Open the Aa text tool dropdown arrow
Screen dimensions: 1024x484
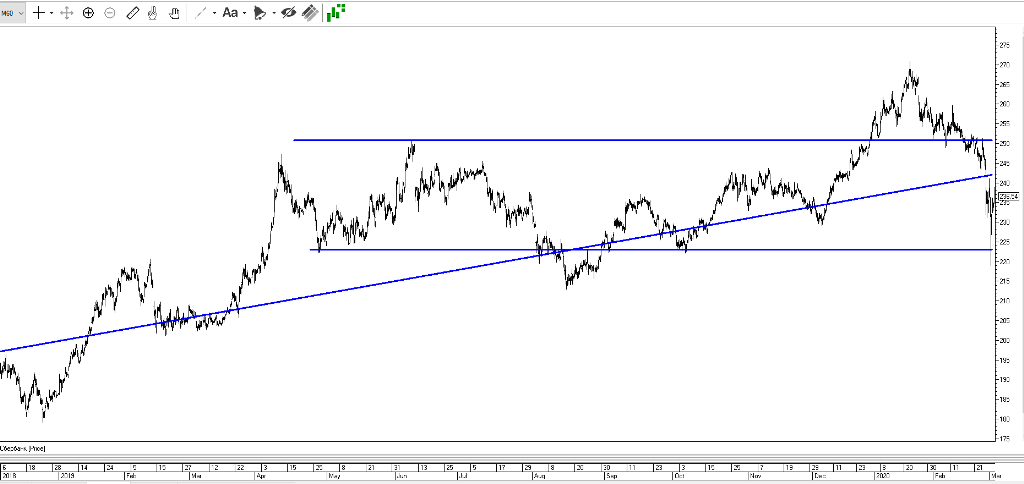[244, 13]
